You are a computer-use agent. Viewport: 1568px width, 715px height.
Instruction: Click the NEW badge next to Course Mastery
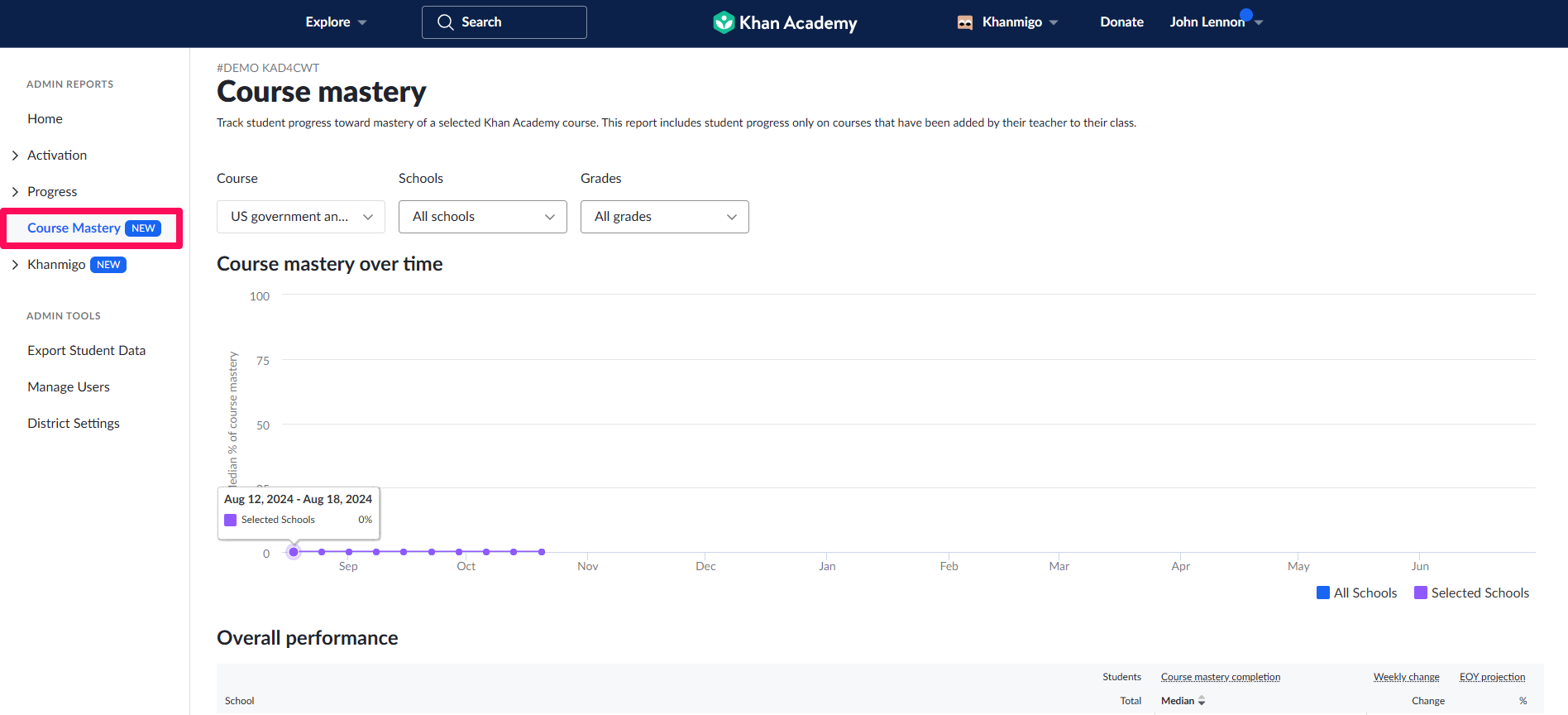point(143,228)
